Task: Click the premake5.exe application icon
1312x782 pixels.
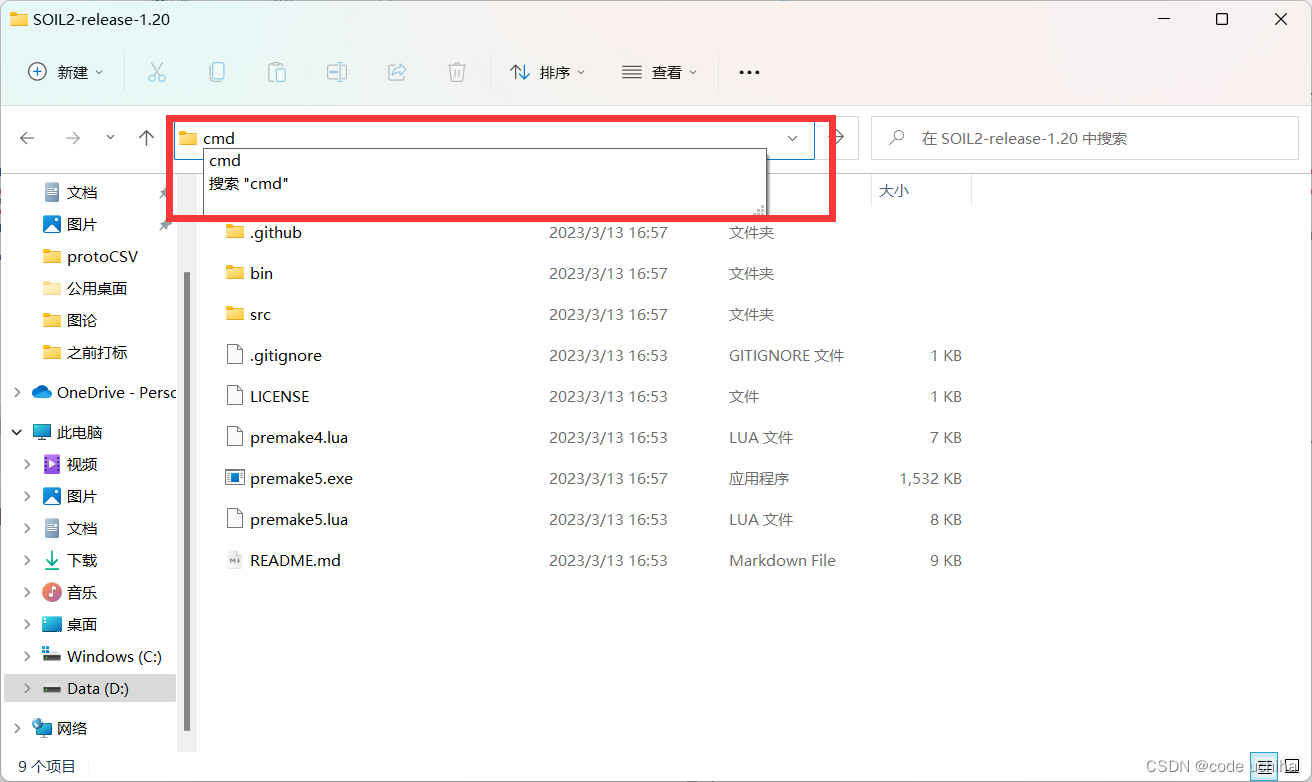Action: click(x=235, y=478)
